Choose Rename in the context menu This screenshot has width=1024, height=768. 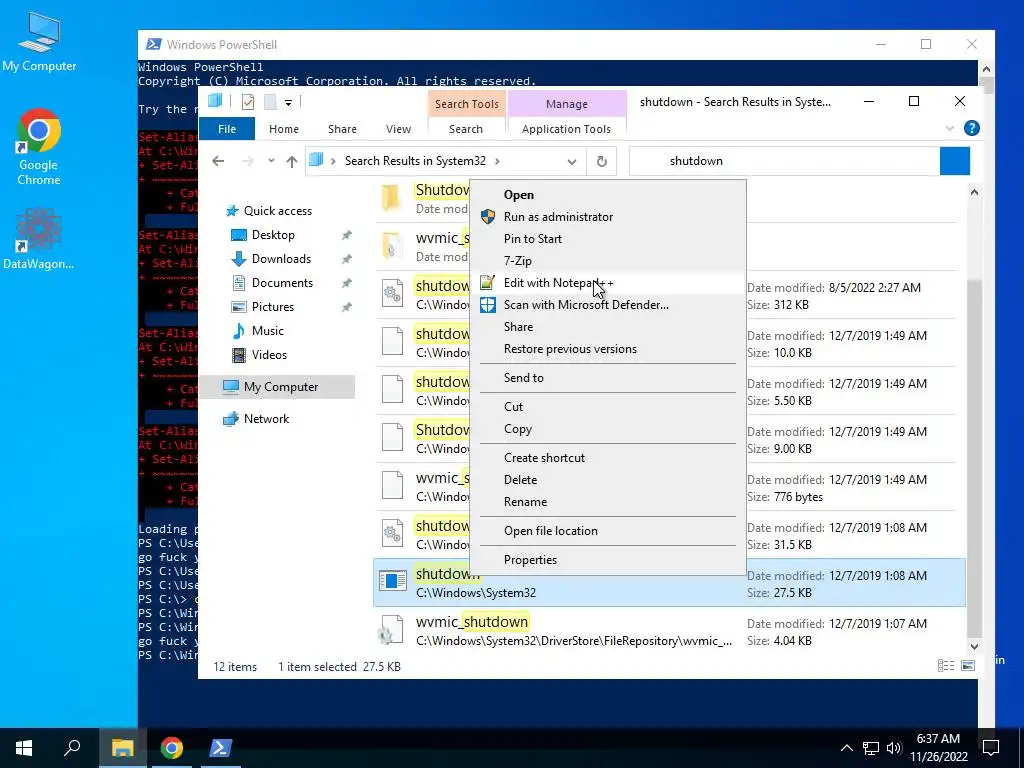click(608, 502)
